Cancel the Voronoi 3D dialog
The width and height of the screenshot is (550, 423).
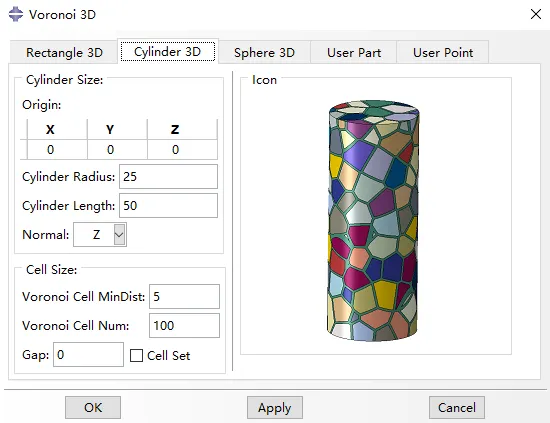pyautogui.click(x=457, y=408)
